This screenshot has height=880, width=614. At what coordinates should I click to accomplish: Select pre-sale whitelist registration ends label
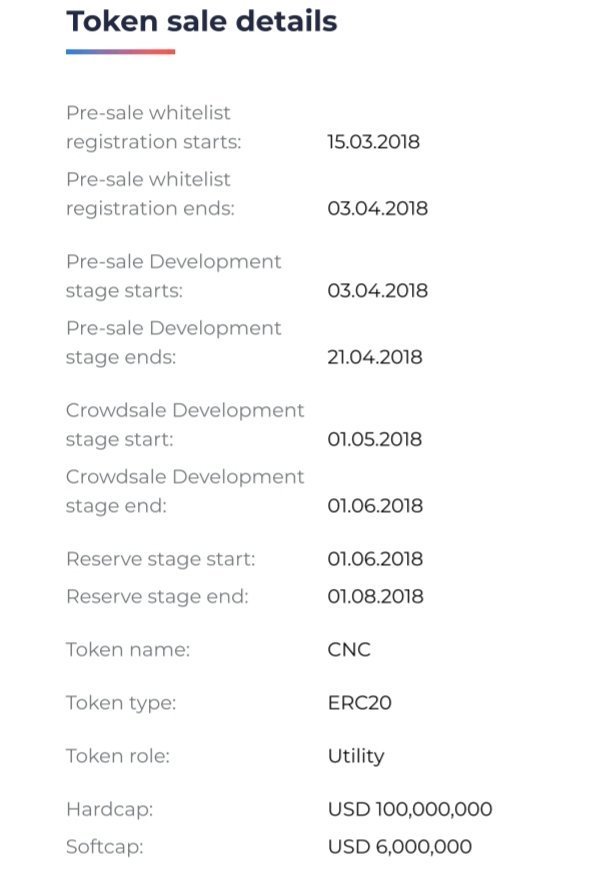click(150, 194)
